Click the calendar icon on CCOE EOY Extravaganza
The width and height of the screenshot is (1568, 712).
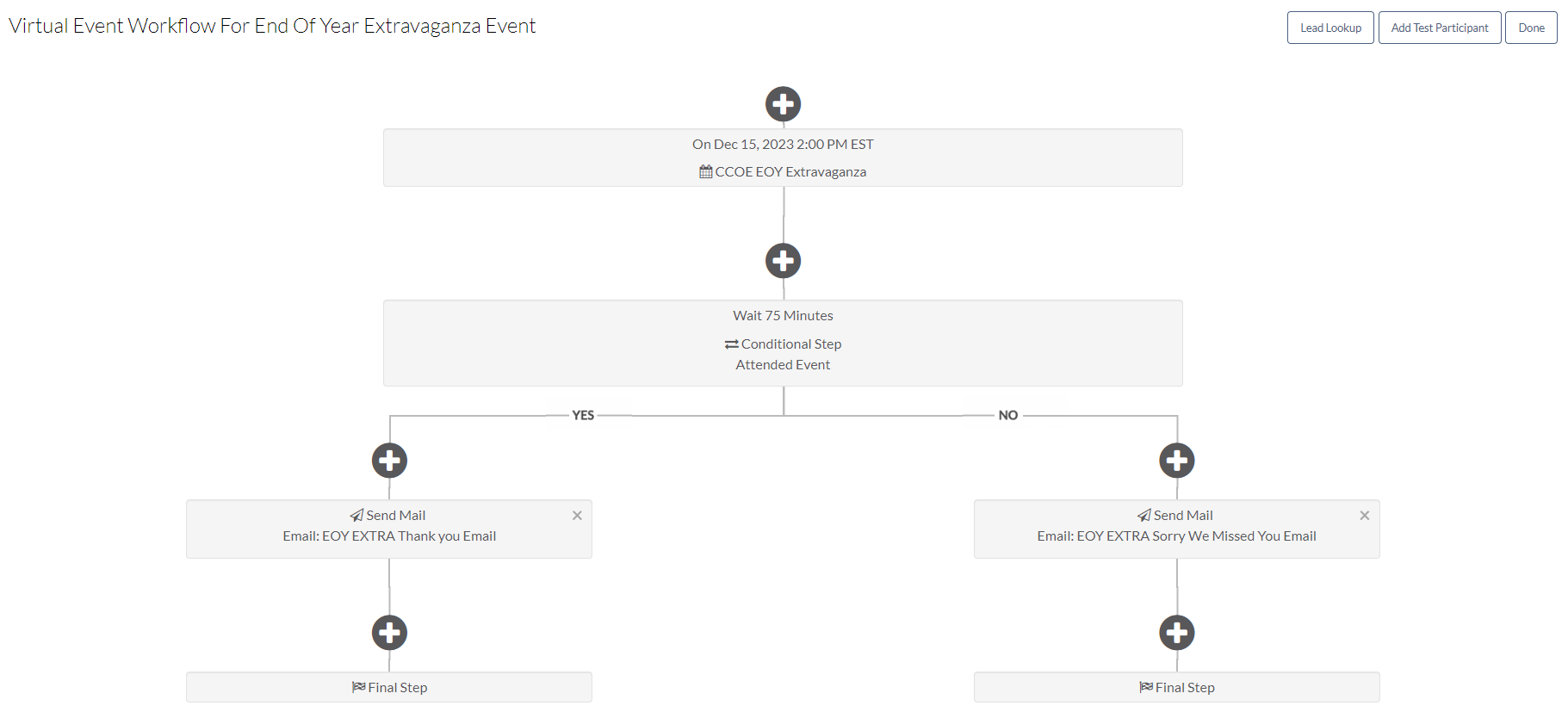pos(706,170)
